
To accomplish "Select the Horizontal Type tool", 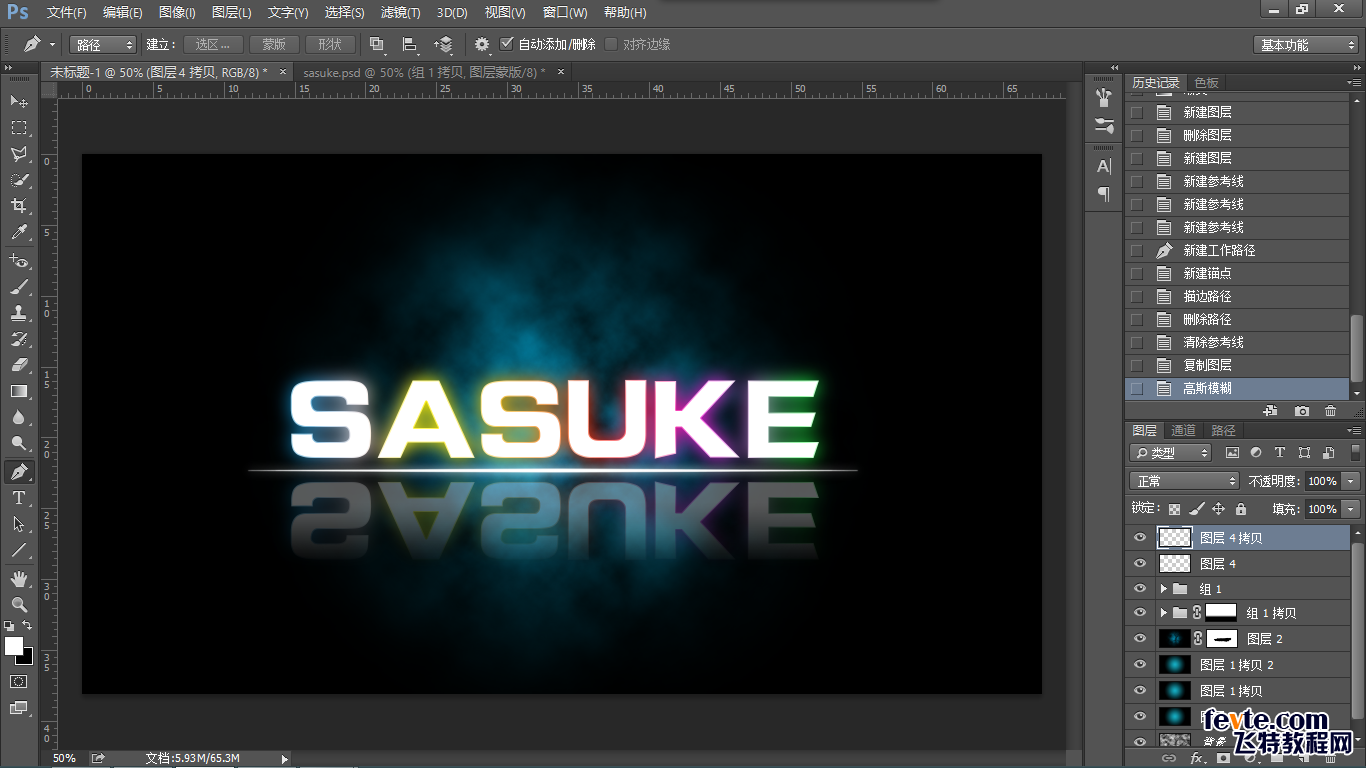I will [19, 497].
